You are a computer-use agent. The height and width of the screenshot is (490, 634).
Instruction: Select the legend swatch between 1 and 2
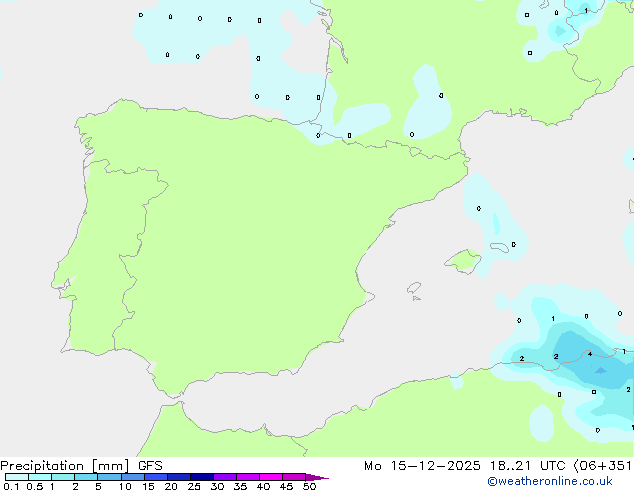(x=63, y=477)
